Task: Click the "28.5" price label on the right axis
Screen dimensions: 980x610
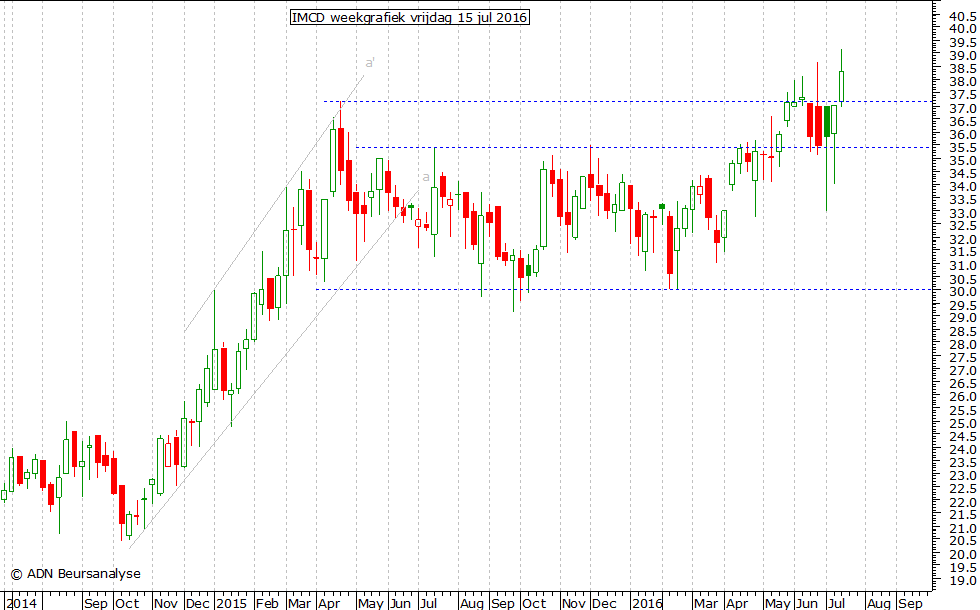Action: pos(962,331)
